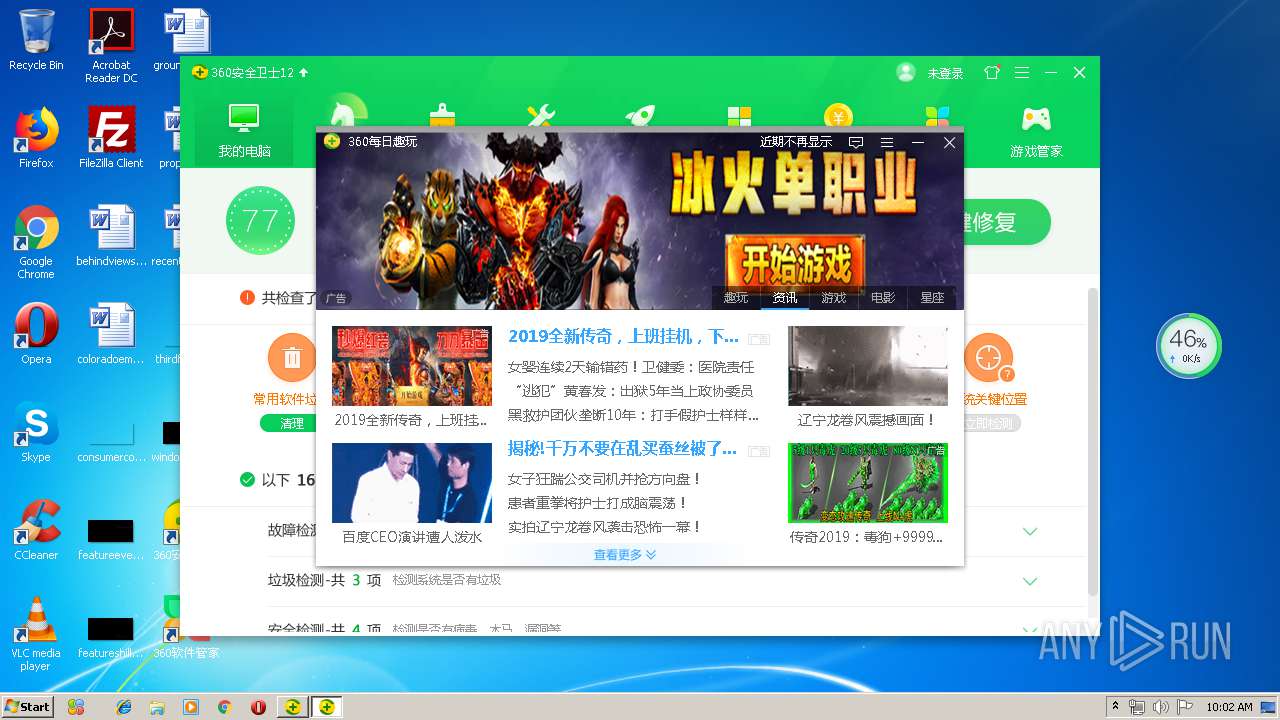
Task: Click the taskbar clock 10:02 AM
Action: (x=1229, y=706)
